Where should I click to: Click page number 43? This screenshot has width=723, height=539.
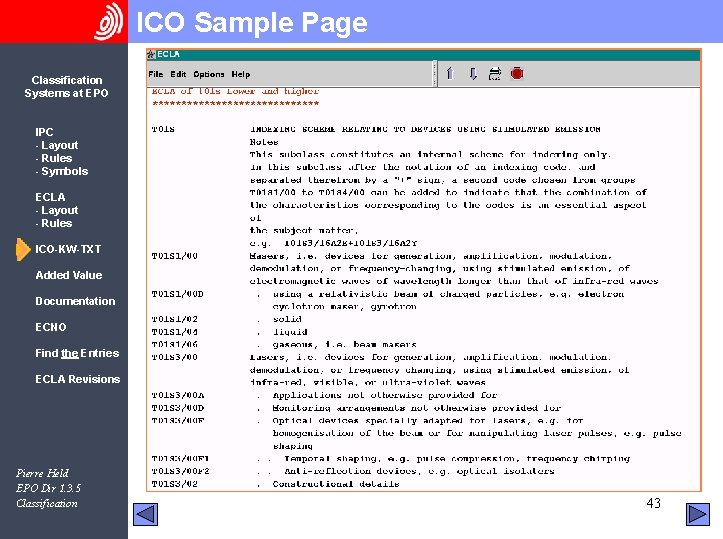click(x=653, y=503)
